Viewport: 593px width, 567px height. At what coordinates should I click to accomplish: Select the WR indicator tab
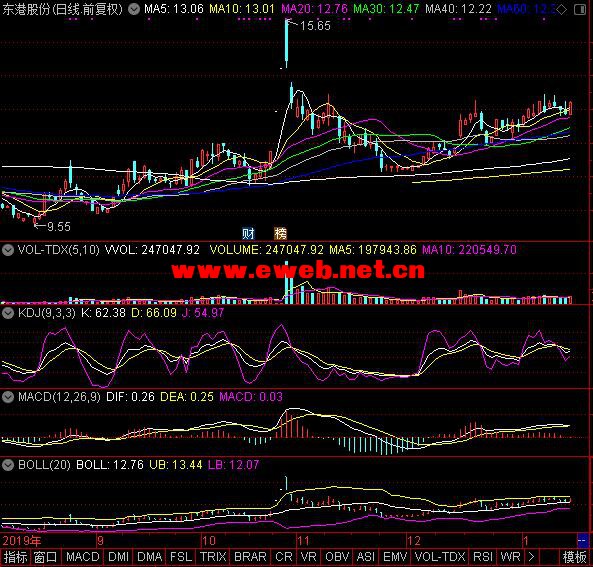pos(510,557)
